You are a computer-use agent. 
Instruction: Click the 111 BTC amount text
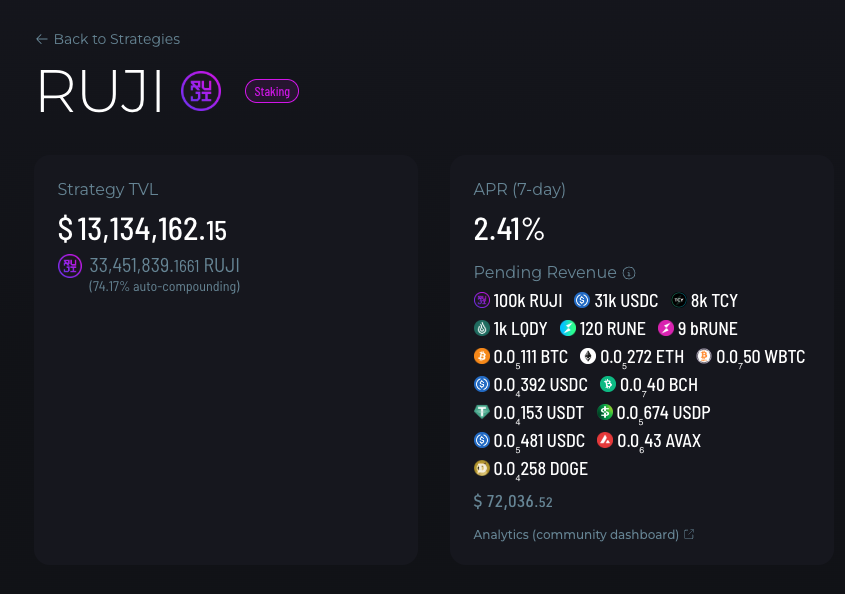coord(531,357)
